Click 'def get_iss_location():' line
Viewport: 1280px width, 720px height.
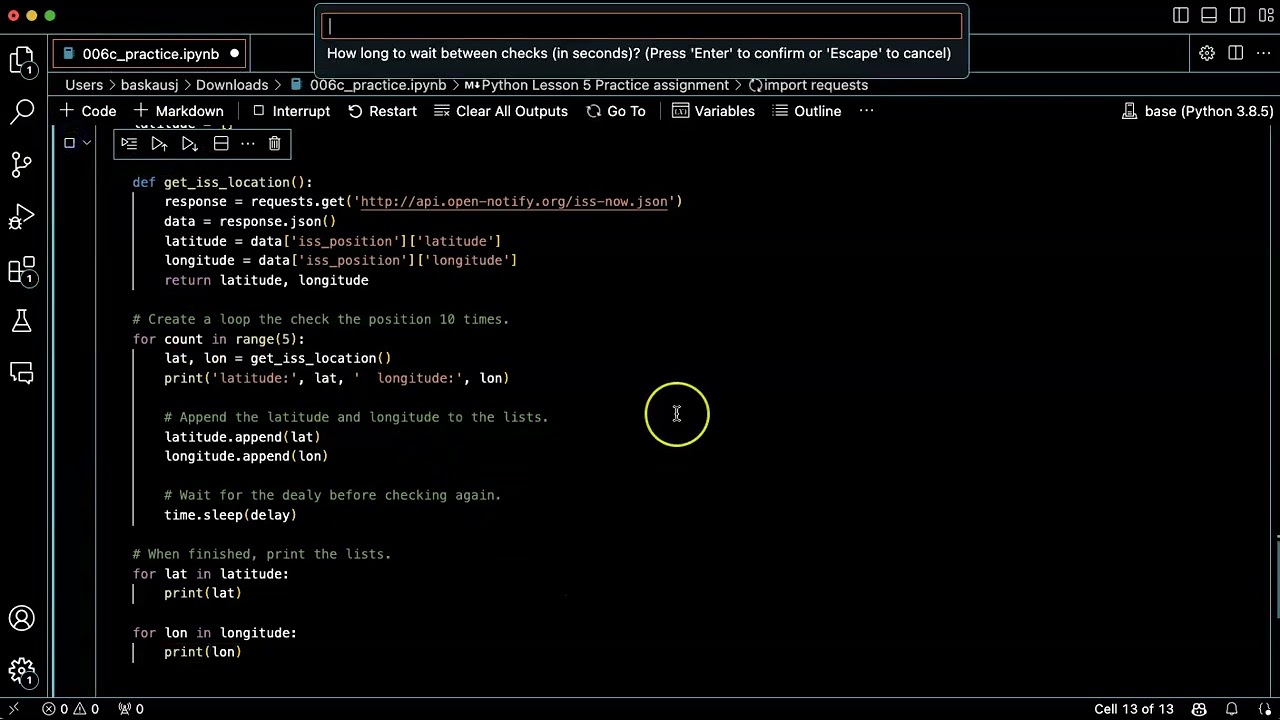(x=223, y=182)
